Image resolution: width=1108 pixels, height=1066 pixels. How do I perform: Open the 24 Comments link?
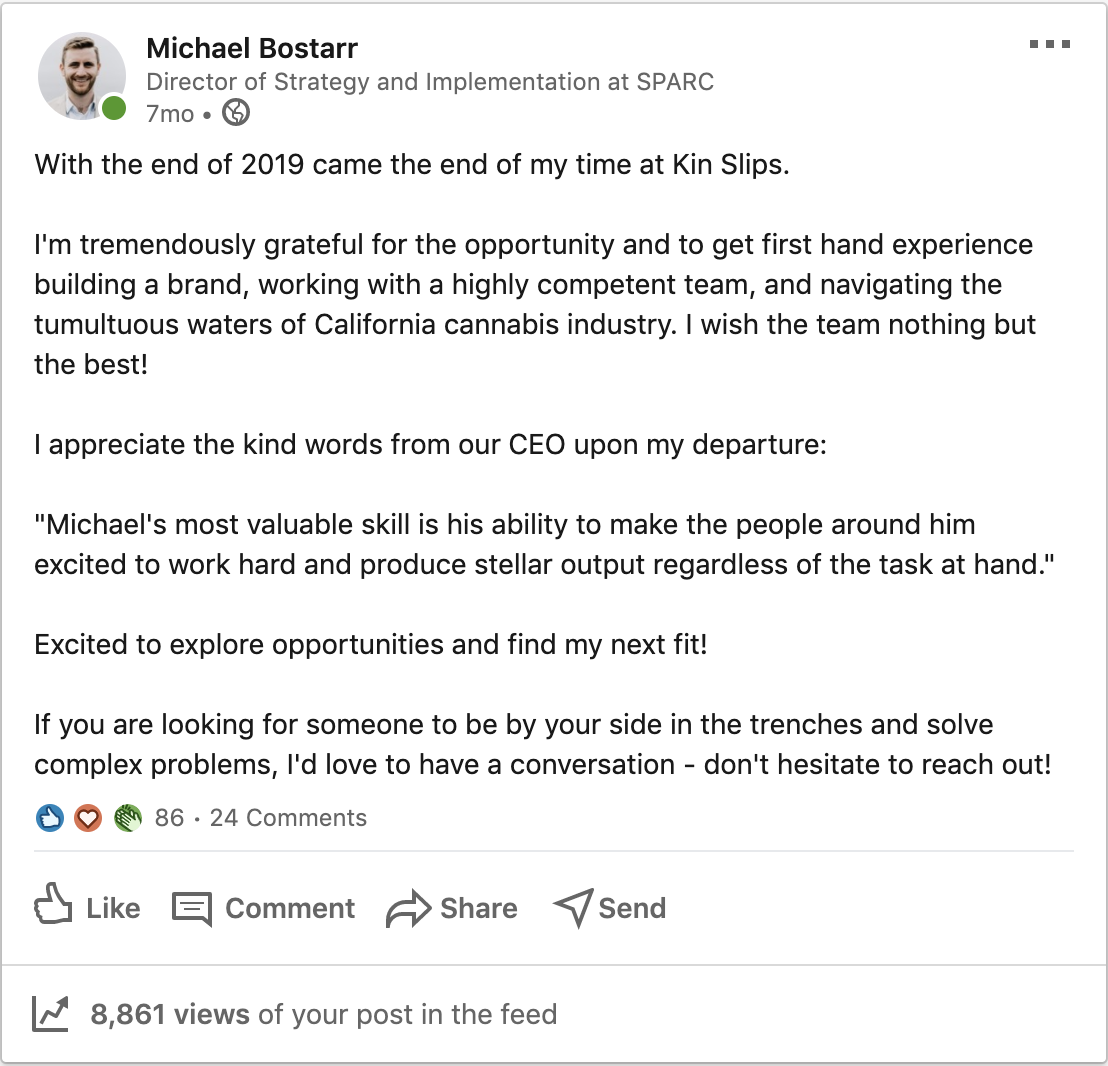[288, 819]
